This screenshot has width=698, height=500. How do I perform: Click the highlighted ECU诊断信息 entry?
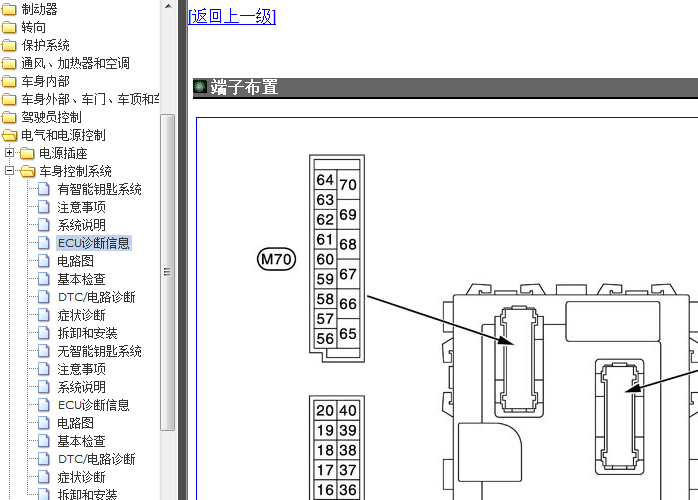[94, 243]
